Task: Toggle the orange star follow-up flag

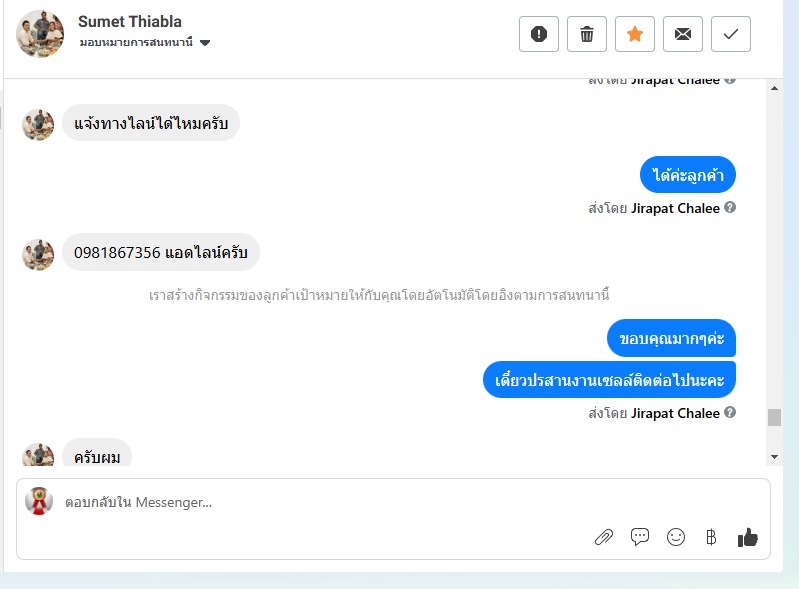Action: tap(634, 34)
